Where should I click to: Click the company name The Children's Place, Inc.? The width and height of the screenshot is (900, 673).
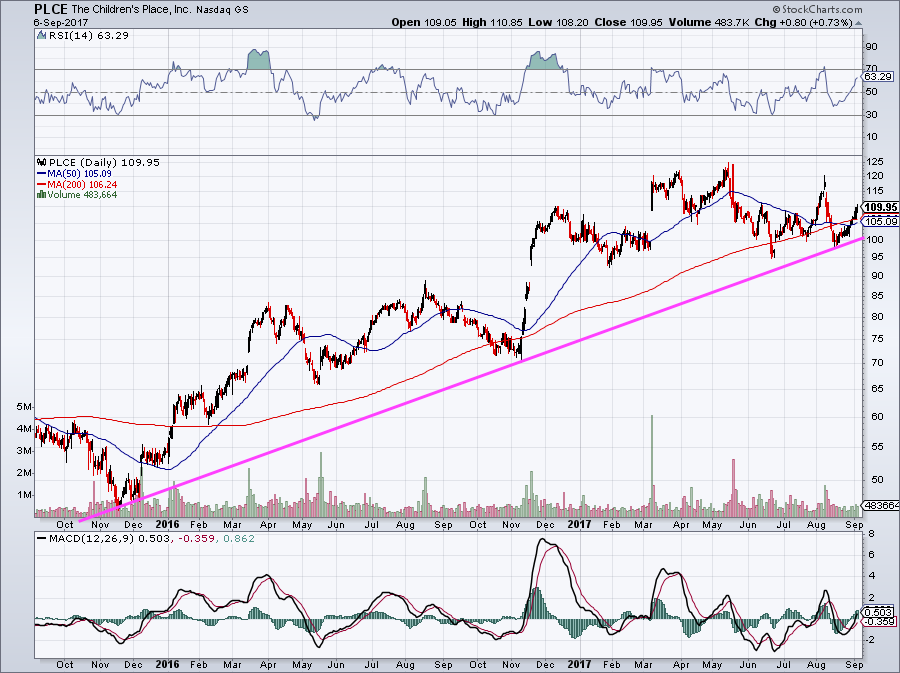[x=131, y=9]
